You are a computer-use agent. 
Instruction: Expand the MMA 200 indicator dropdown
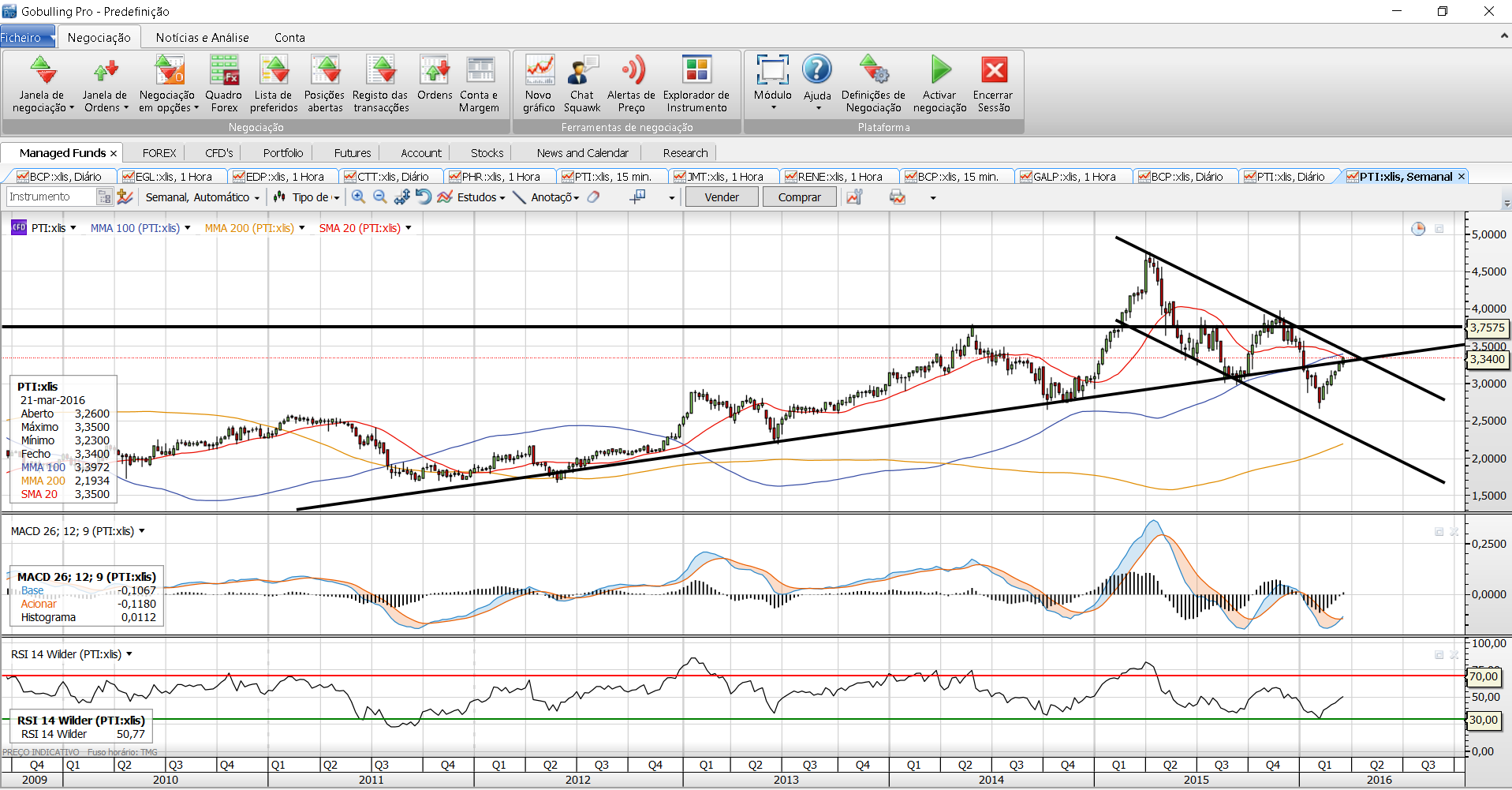(302, 228)
